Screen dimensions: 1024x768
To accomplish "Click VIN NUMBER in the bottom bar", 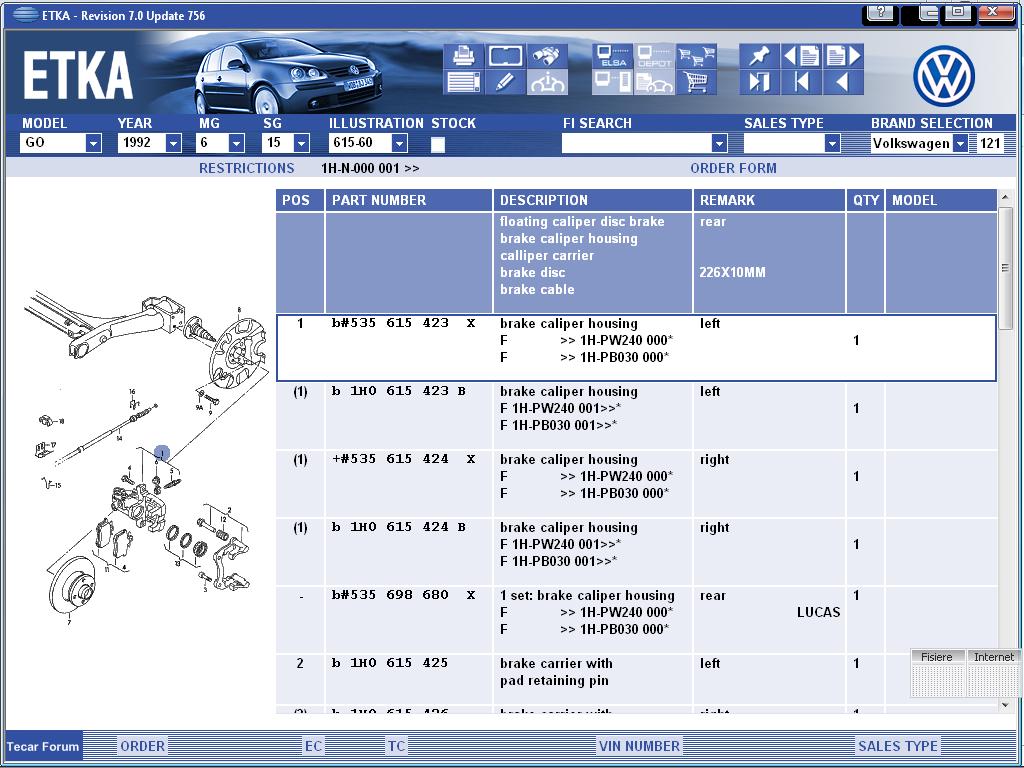I will [639, 746].
